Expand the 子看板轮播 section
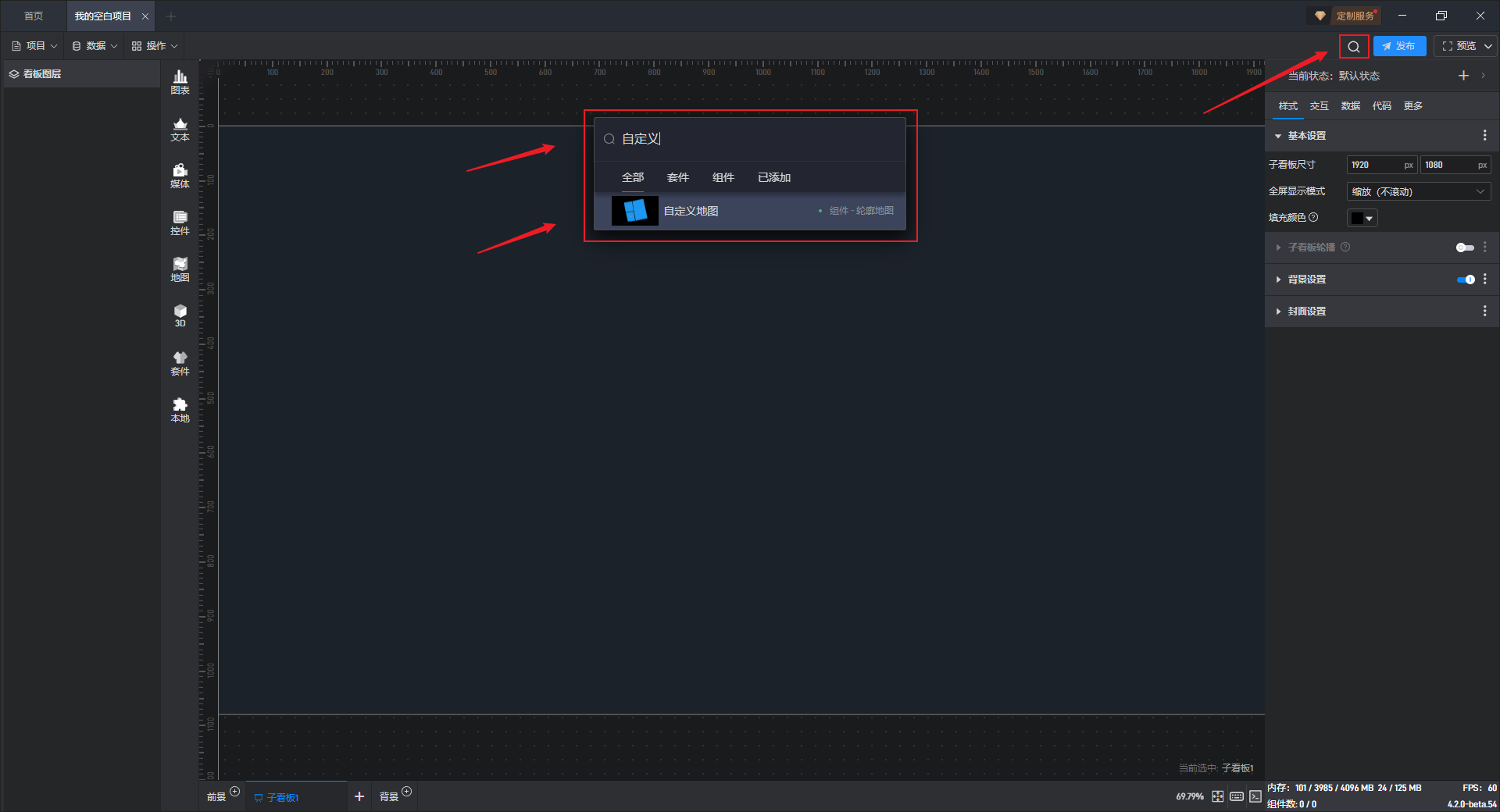Image resolution: width=1500 pixels, height=812 pixels. [x=1278, y=248]
